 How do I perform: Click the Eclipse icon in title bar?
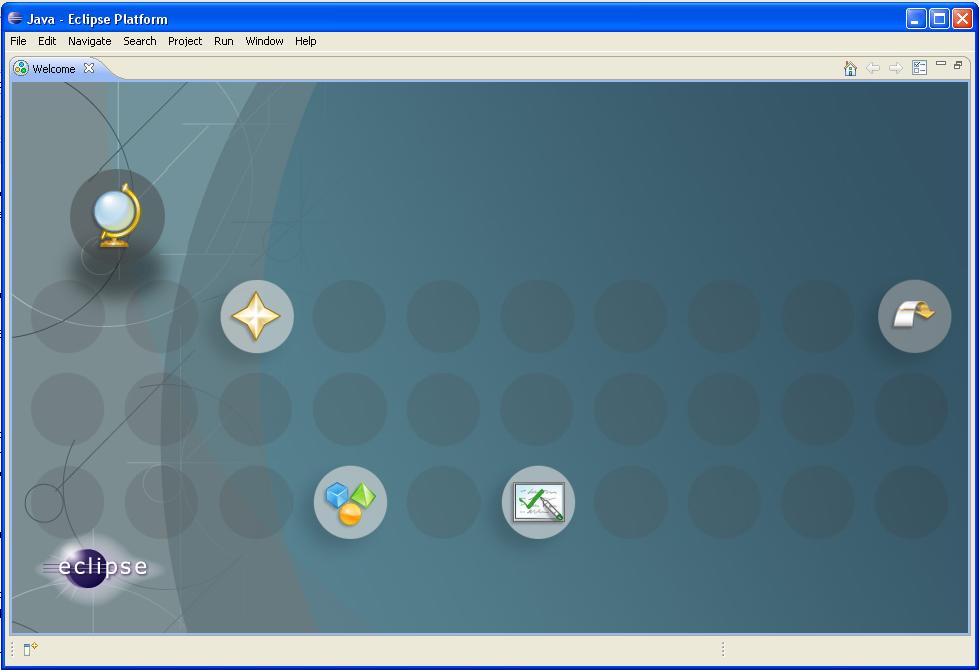[16, 19]
